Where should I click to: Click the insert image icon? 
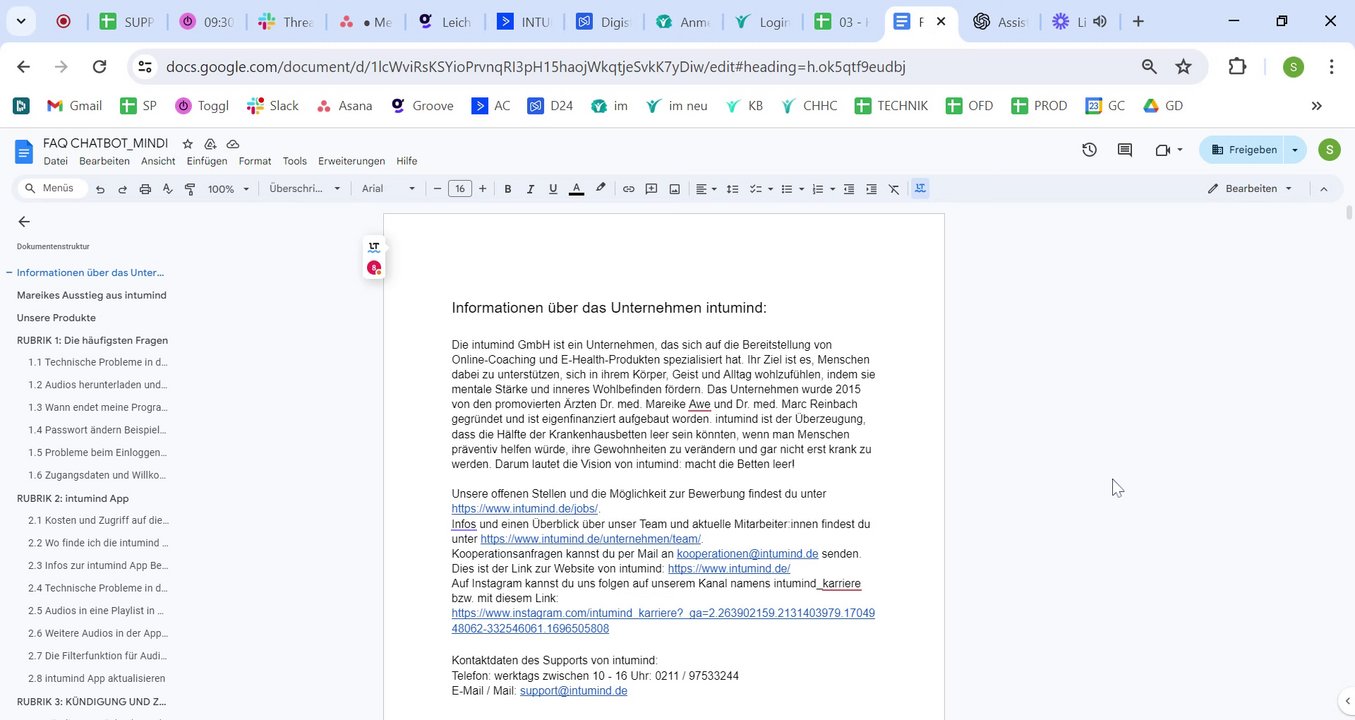pos(674,189)
